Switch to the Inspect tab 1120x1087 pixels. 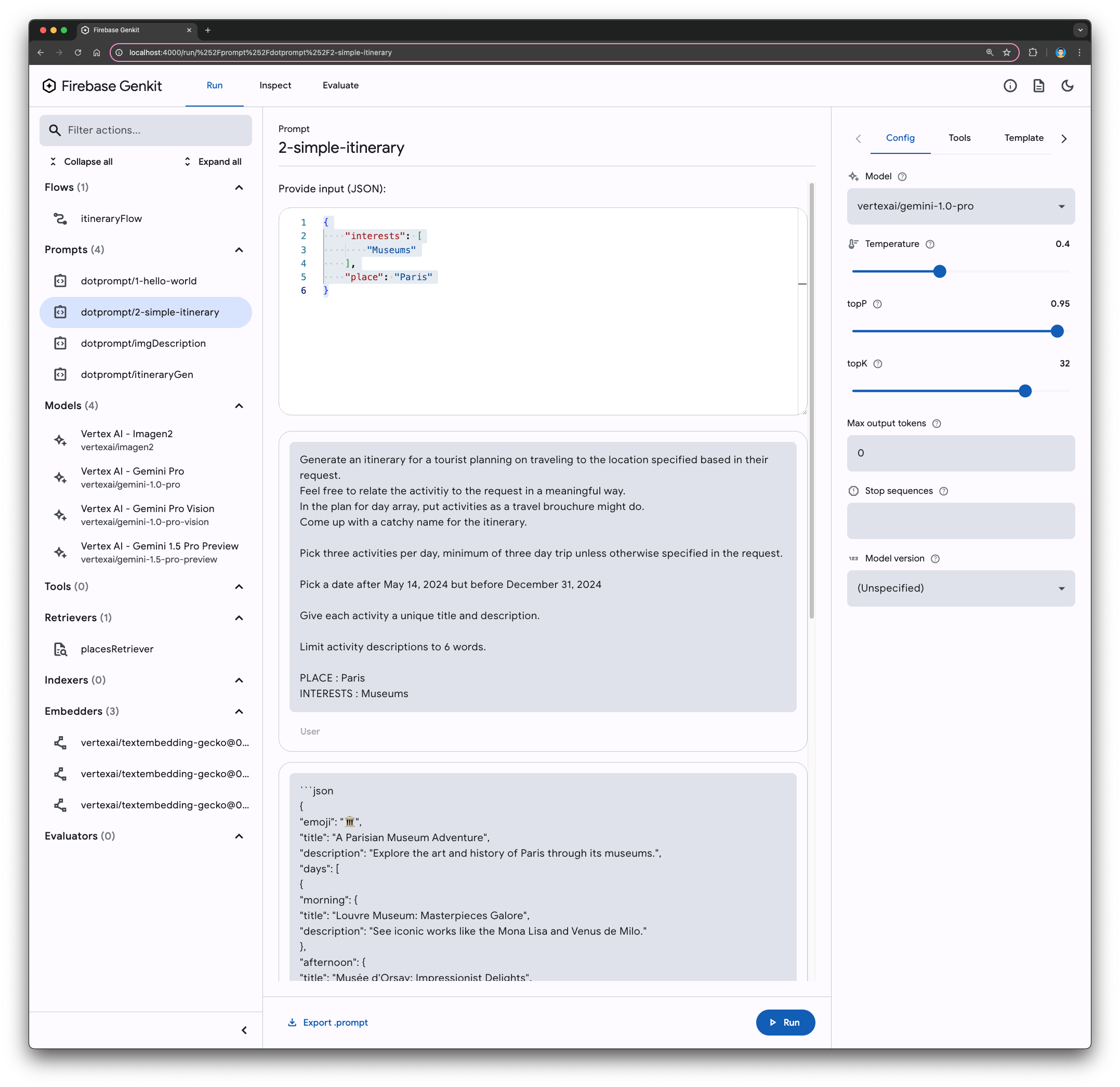[275, 85]
